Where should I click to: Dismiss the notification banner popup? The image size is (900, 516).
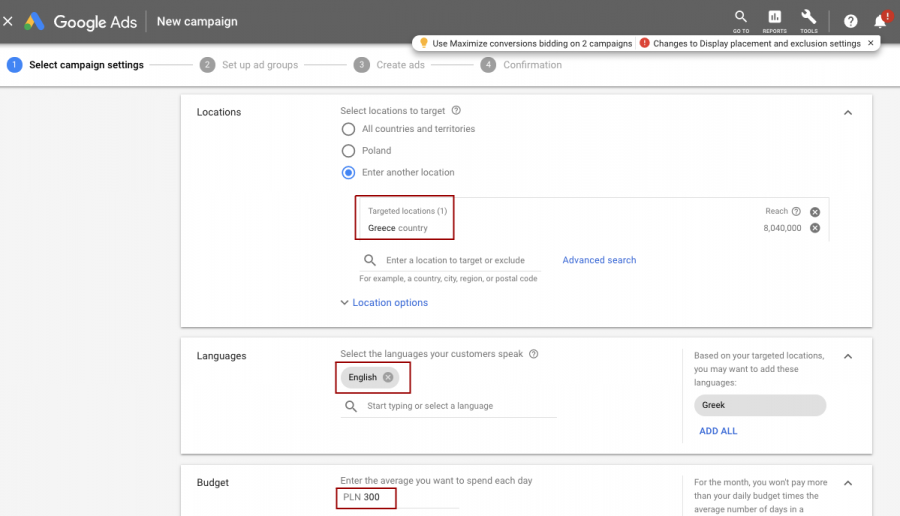pyautogui.click(x=870, y=43)
